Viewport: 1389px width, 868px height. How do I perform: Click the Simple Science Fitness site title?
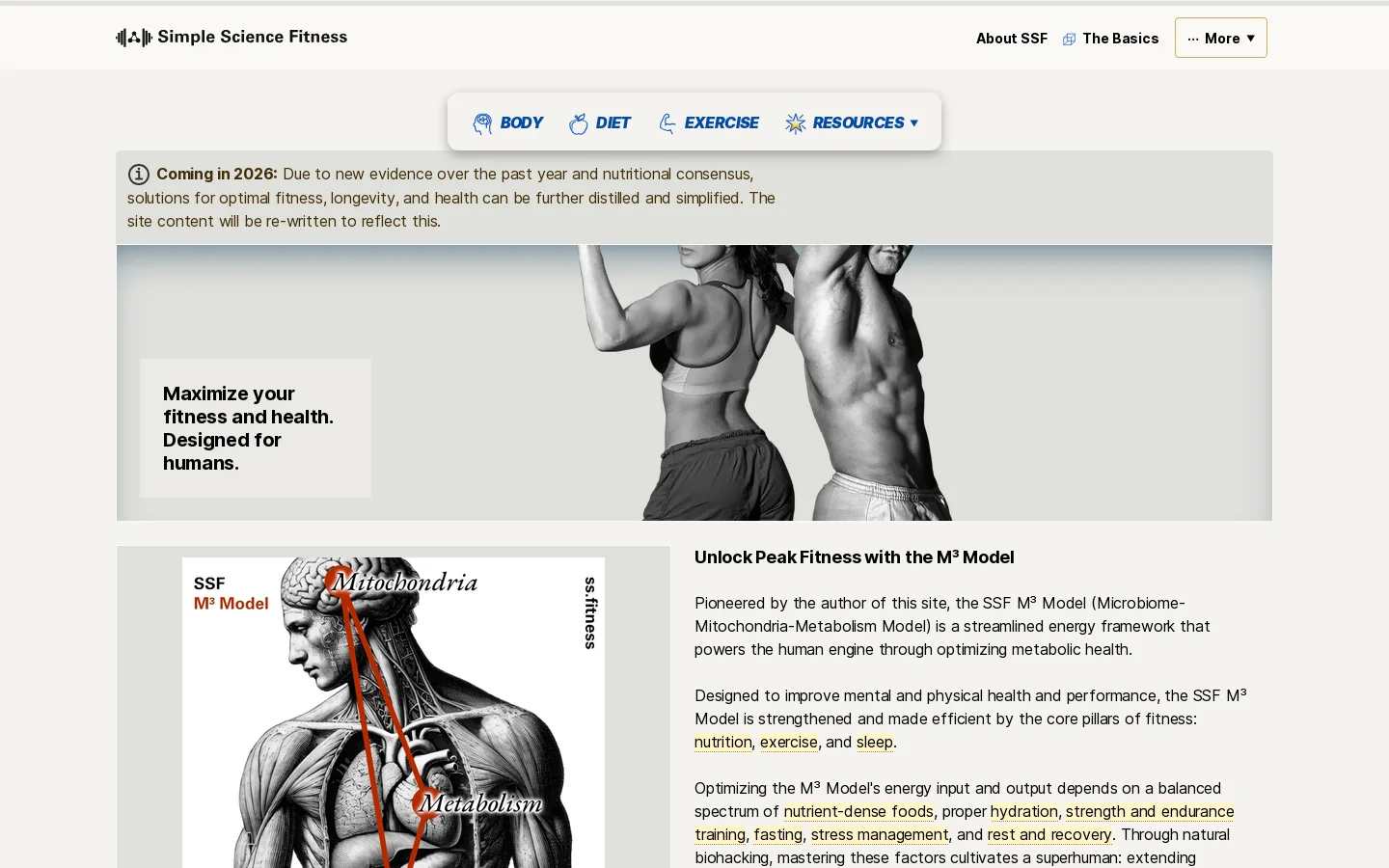tap(253, 37)
